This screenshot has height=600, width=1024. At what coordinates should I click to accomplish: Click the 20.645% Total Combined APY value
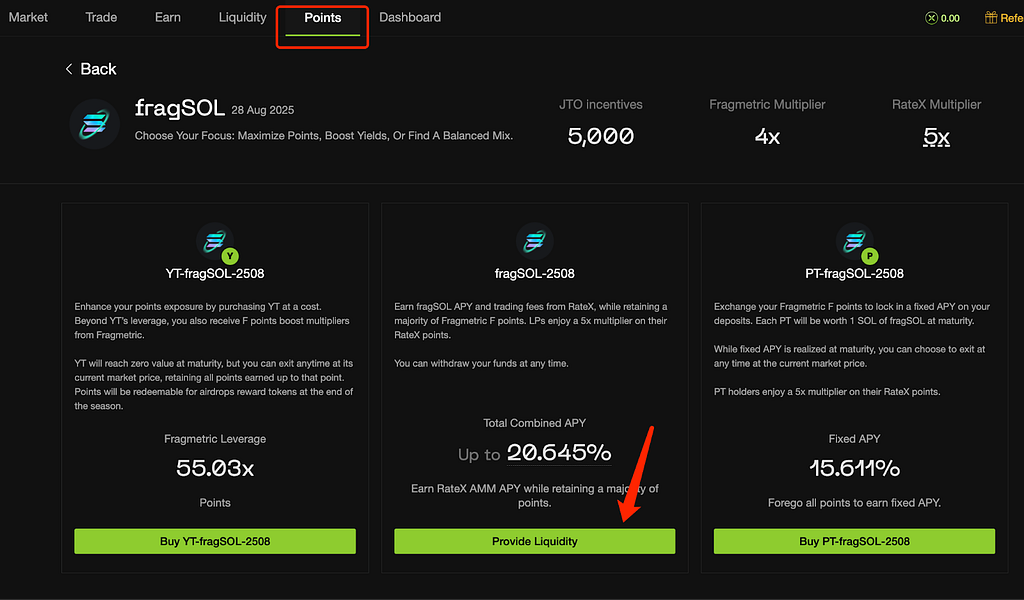click(x=559, y=452)
